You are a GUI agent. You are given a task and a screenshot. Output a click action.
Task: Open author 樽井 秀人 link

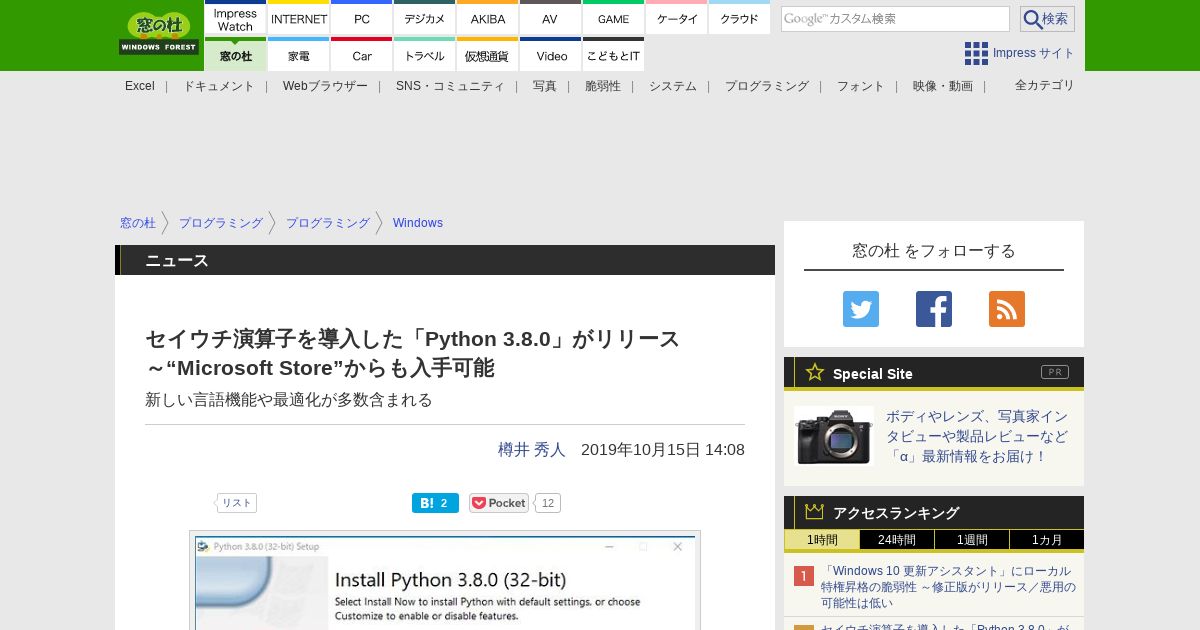tap(532, 450)
